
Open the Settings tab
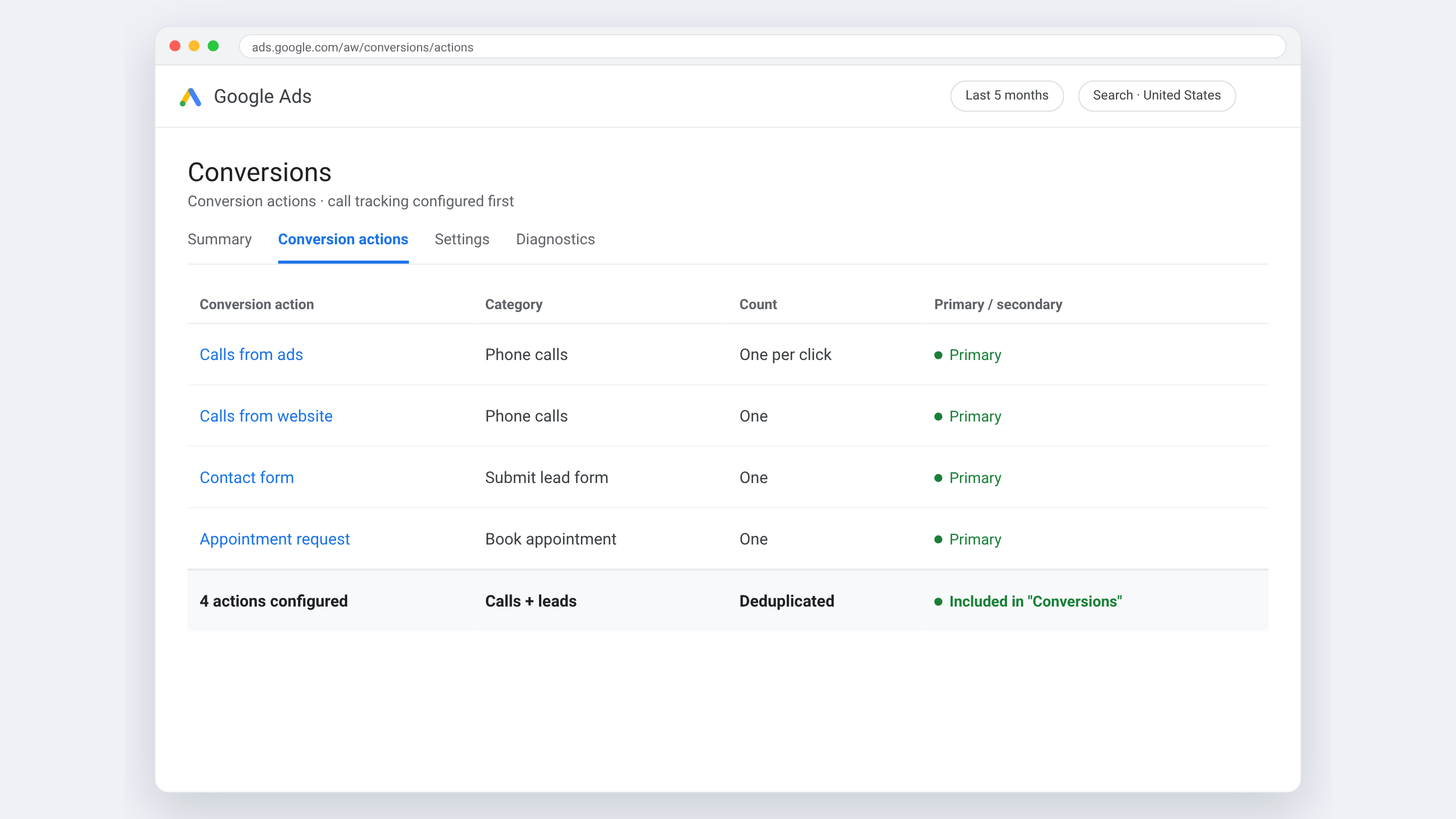pyautogui.click(x=462, y=239)
